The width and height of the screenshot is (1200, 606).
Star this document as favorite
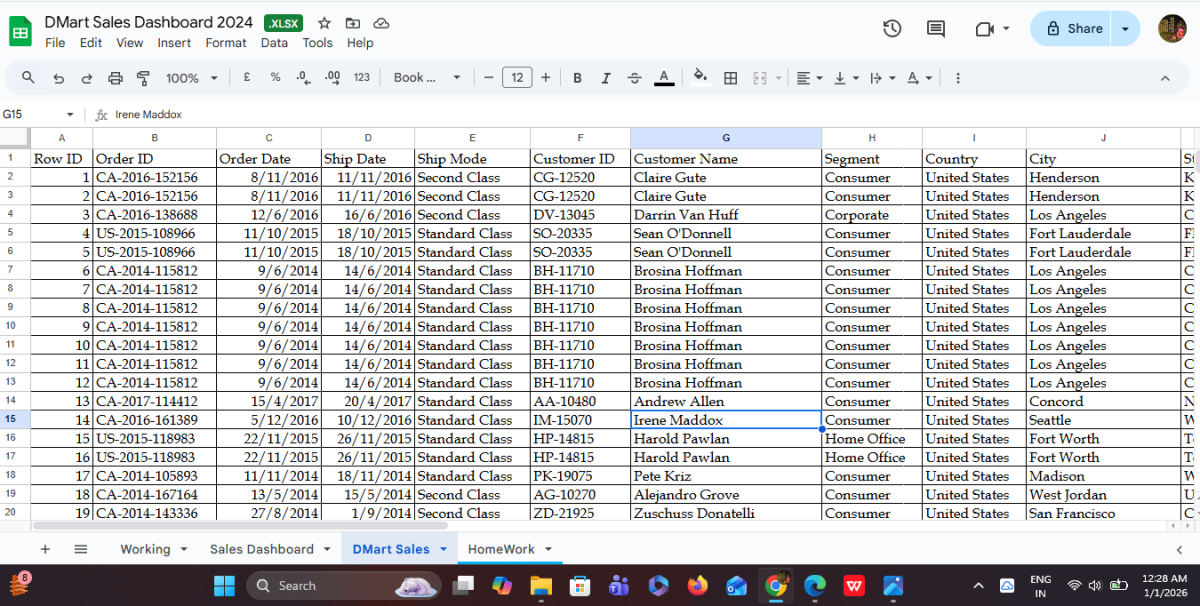[x=324, y=23]
